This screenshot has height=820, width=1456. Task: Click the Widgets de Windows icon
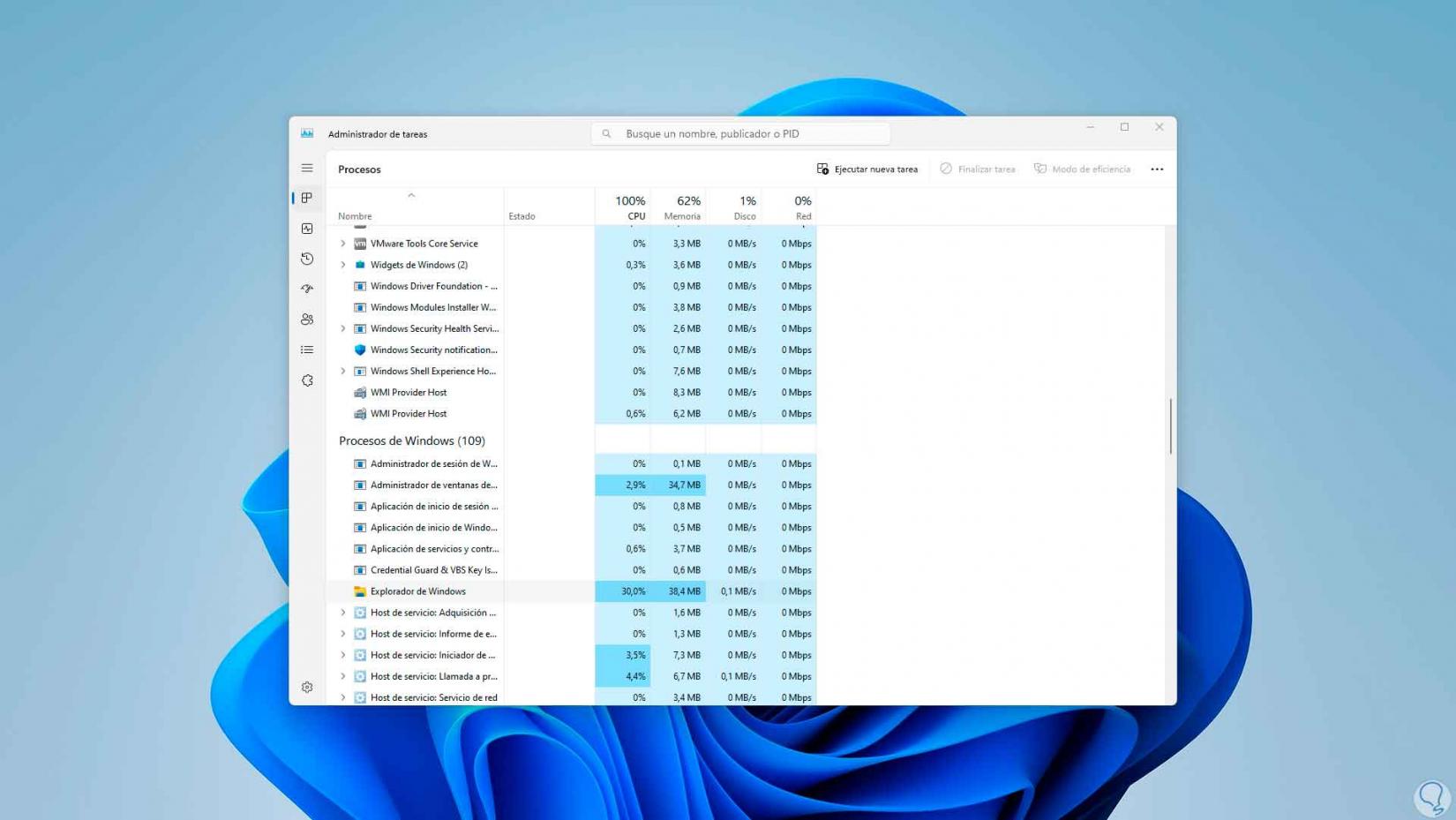pyautogui.click(x=360, y=265)
